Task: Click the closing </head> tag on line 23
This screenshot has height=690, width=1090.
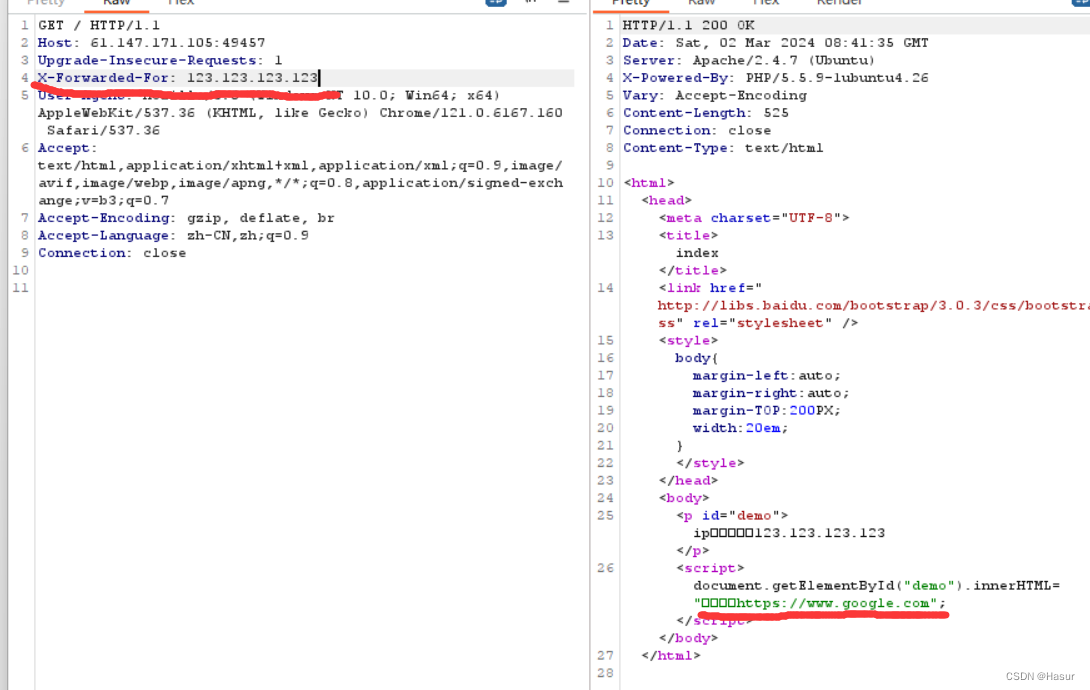Action: click(688, 480)
